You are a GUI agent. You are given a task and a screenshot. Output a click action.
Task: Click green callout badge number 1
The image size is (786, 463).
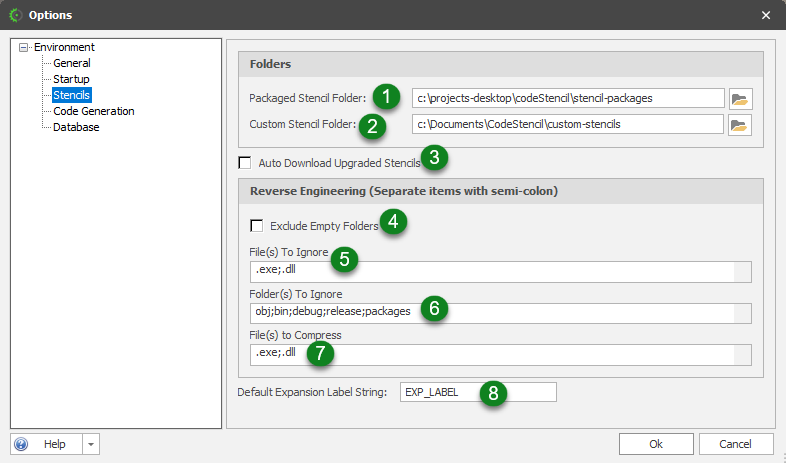(x=385, y=96)
